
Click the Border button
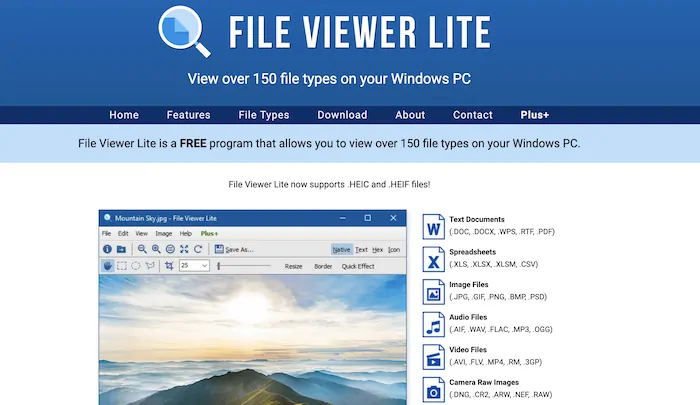[323, 266]
